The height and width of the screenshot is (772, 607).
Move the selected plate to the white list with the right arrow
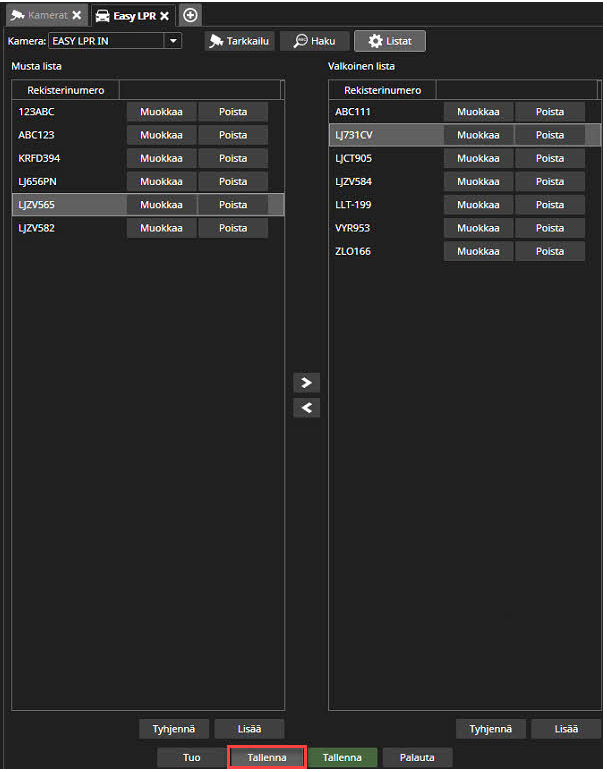[307, 382]
